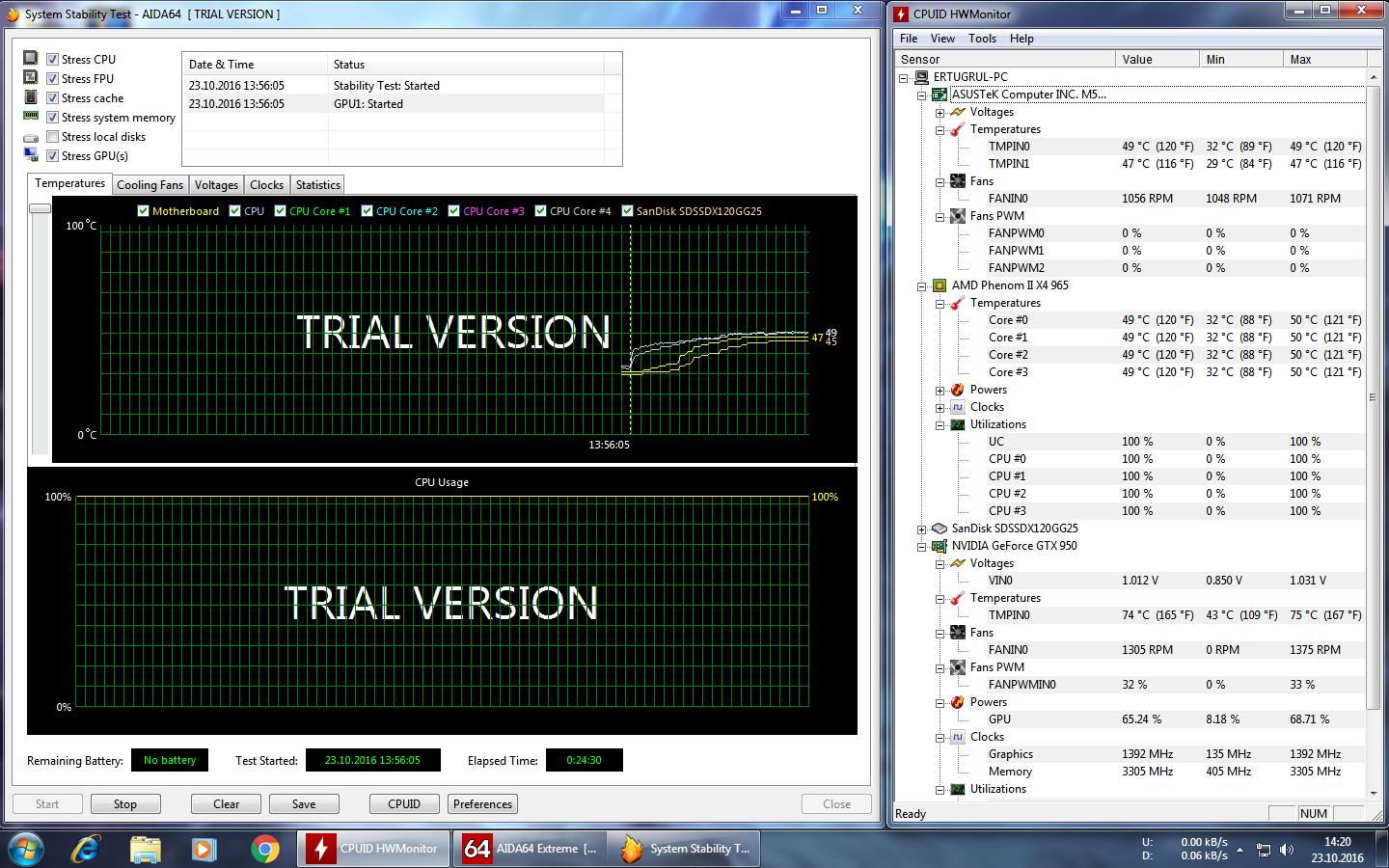Expand Powers under AMD Phenom II

click(x=940, y=391)
